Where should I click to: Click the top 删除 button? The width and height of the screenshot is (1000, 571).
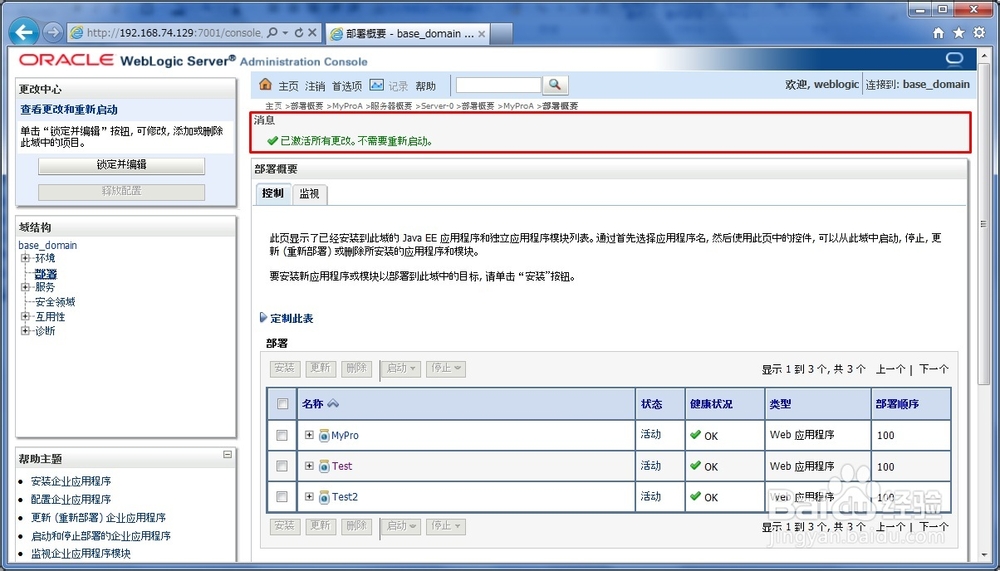click(356, 368)
